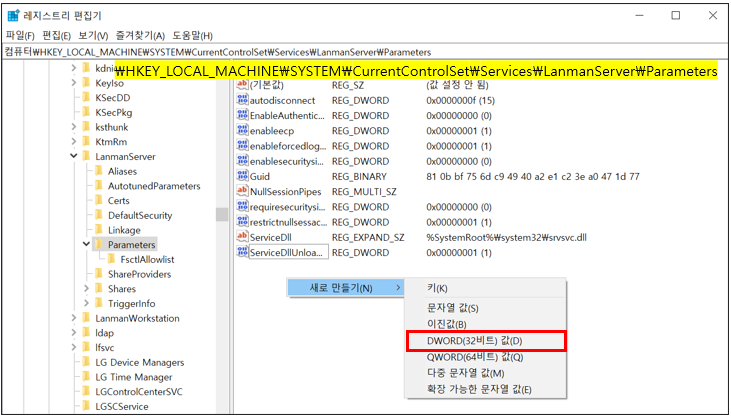The image size is (731, 418).
Task: Click the Linkage folder icon
Action: 99,230
